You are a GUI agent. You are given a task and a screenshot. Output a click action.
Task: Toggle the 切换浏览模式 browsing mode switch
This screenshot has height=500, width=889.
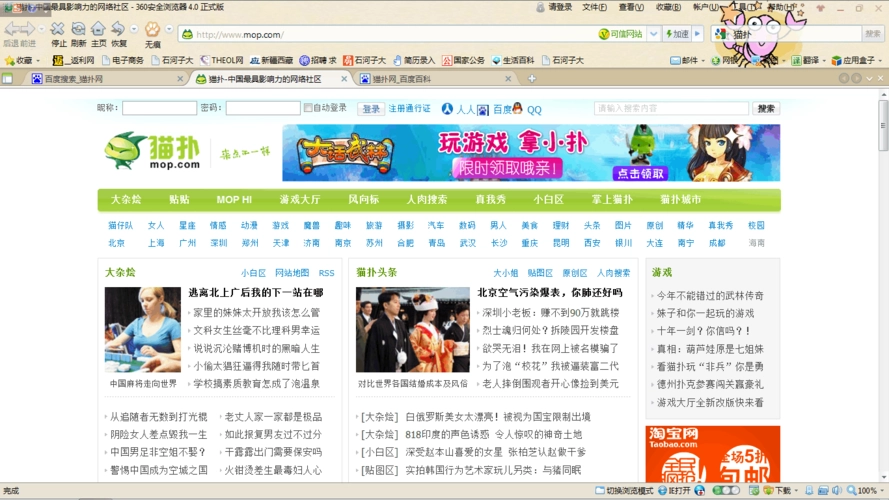point(623,491)
